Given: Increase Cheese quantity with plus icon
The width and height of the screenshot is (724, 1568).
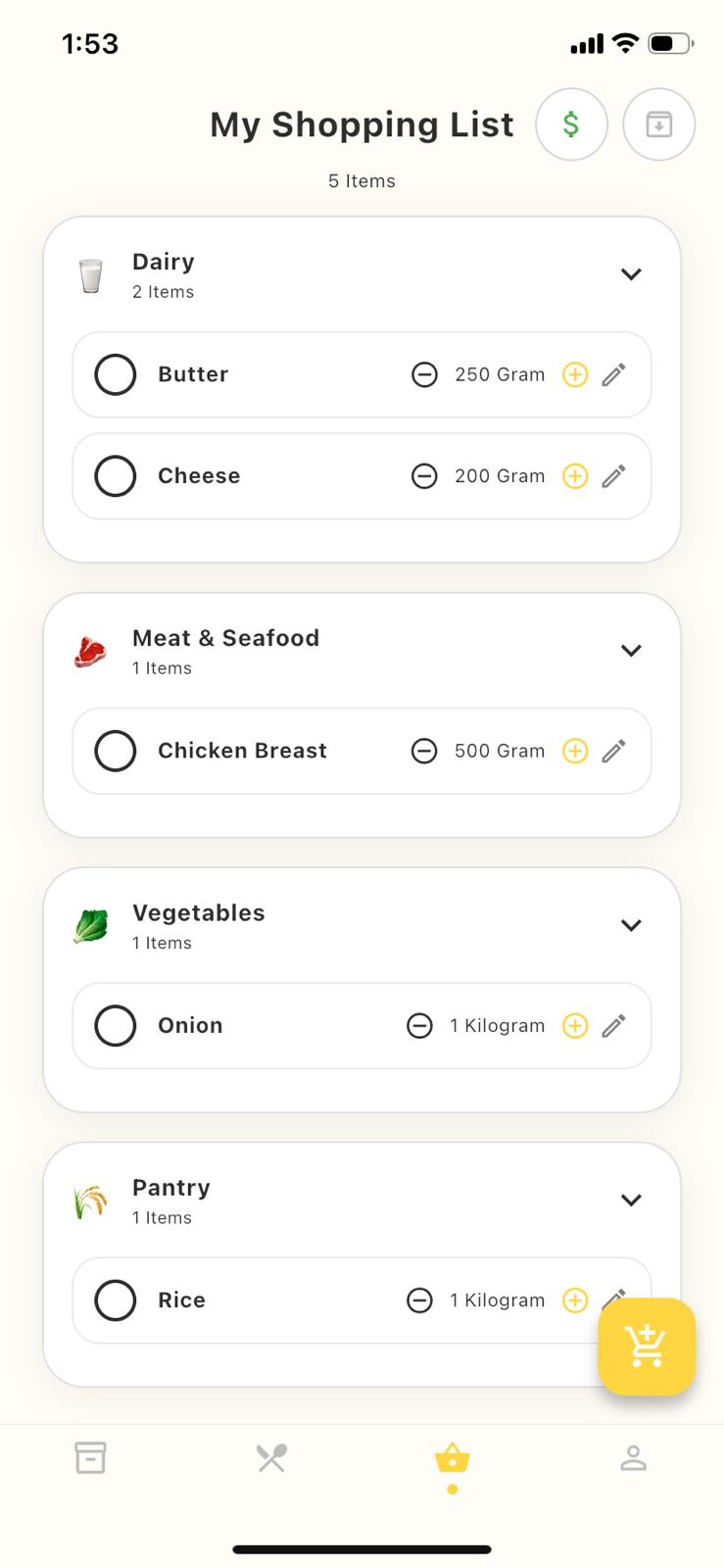Looking at the screenshot, I should tap(575, 476).
